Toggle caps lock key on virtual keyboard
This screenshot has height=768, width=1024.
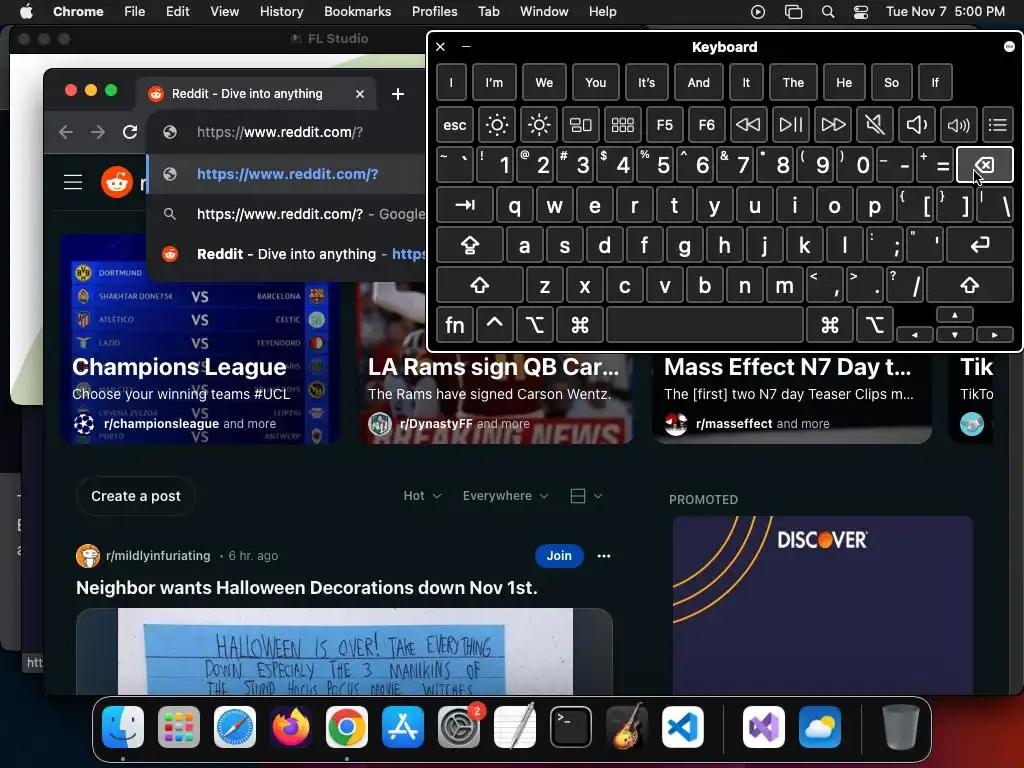[x=470, y=245]
